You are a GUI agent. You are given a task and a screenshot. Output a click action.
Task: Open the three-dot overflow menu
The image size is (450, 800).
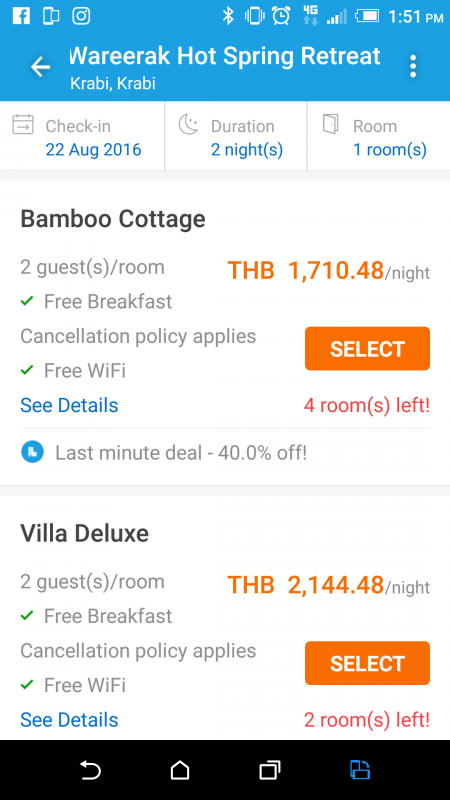413,67
